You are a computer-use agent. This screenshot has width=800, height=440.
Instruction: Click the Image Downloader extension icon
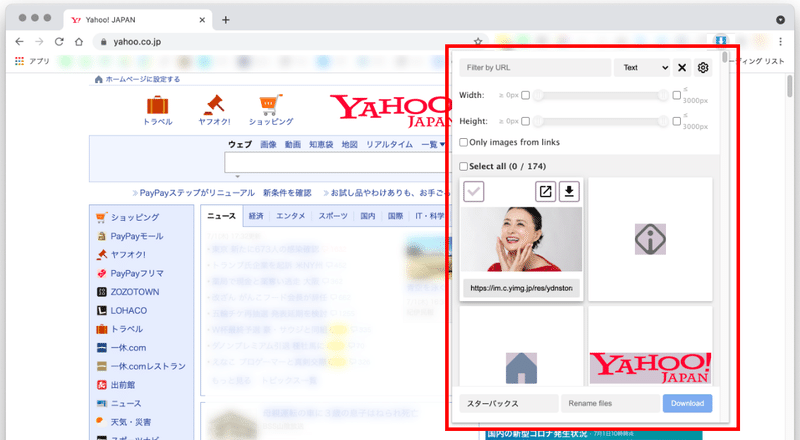pyautogui.click(x=720, y=41)
